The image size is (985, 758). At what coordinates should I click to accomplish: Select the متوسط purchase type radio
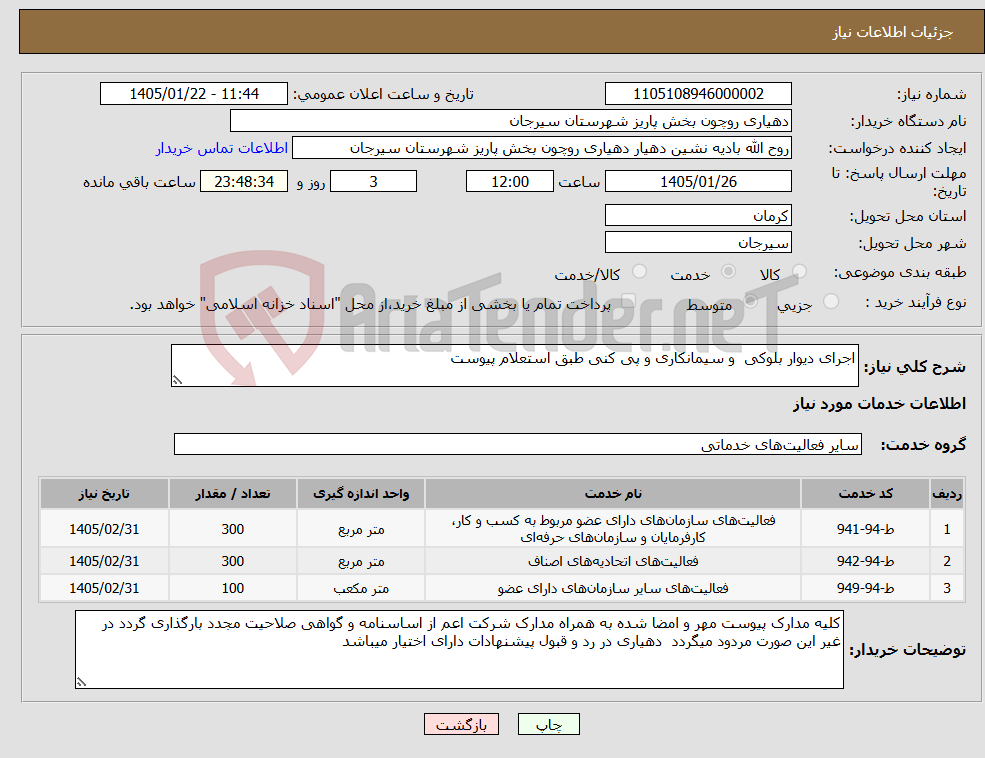tap(751, 301)
